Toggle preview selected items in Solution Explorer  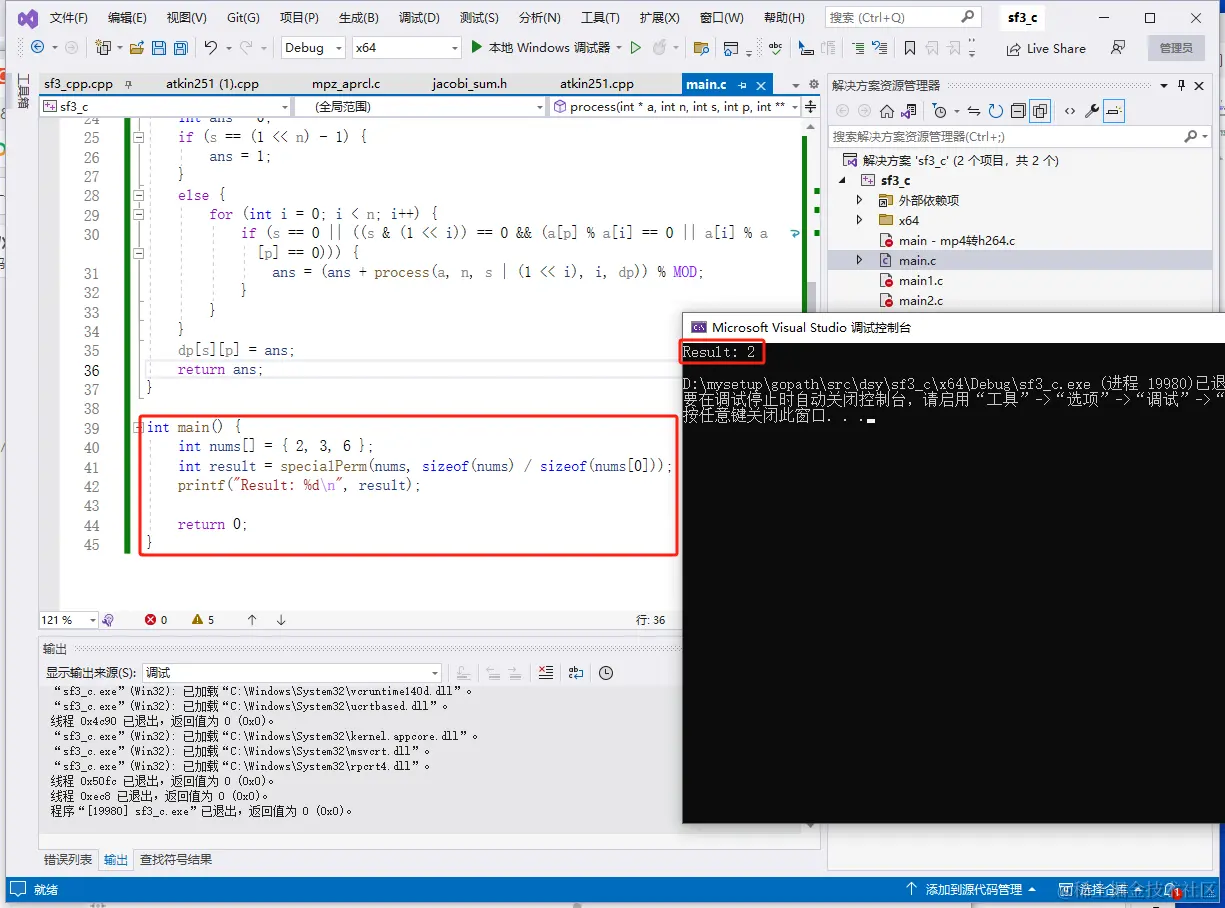1115,111
